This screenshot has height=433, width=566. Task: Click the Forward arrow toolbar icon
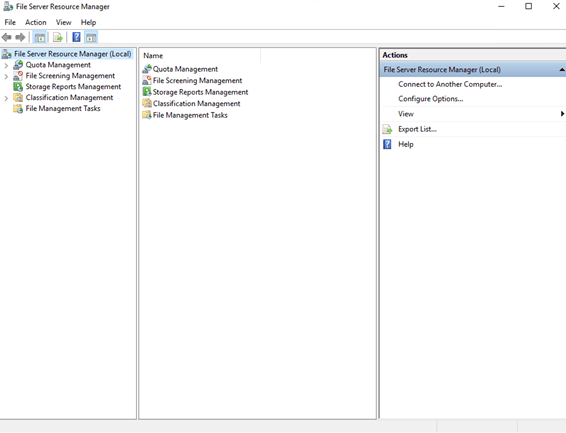point(20,37)
